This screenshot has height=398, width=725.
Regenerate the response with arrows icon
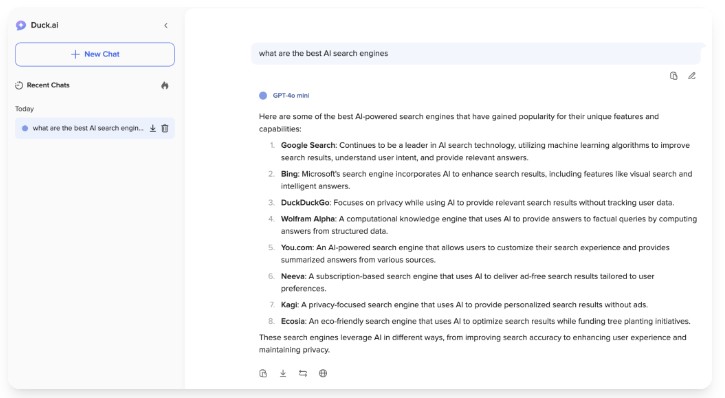[x=303, y=373]
